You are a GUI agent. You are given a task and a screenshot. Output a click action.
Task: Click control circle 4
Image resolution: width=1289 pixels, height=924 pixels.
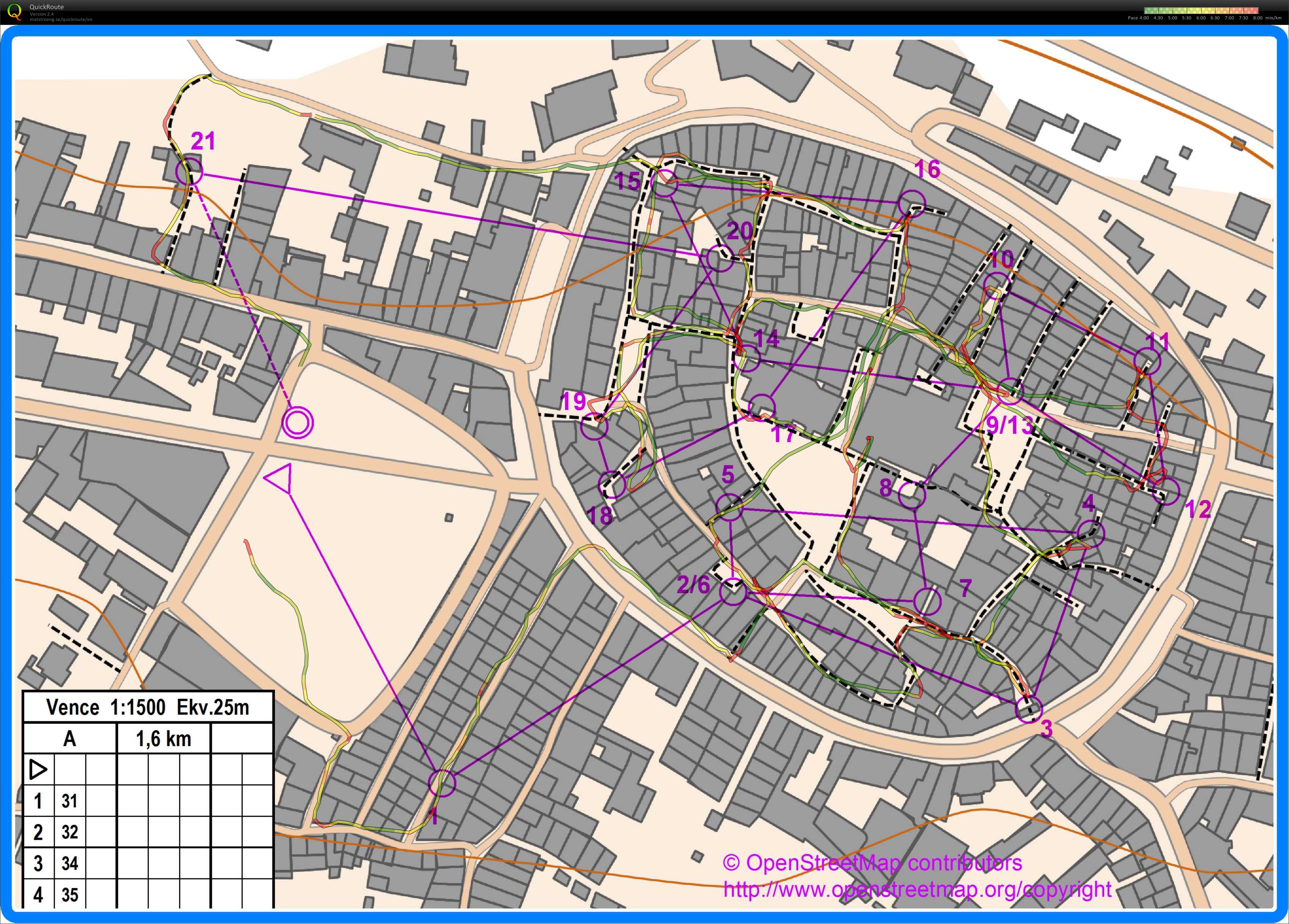pyautogui.click(x=1091, y=534)
